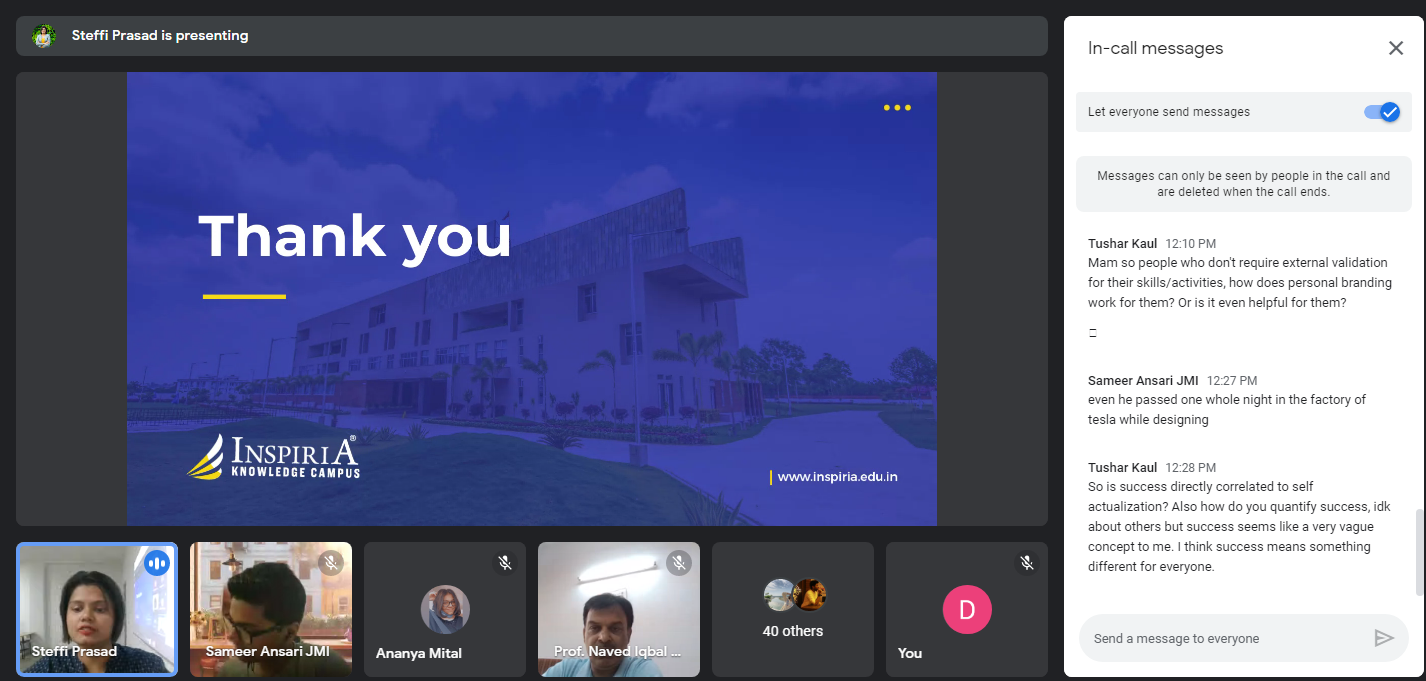Click the 12:27 PM timestamp in chat
This screenshot has height=681, width=1426.
1232,381
